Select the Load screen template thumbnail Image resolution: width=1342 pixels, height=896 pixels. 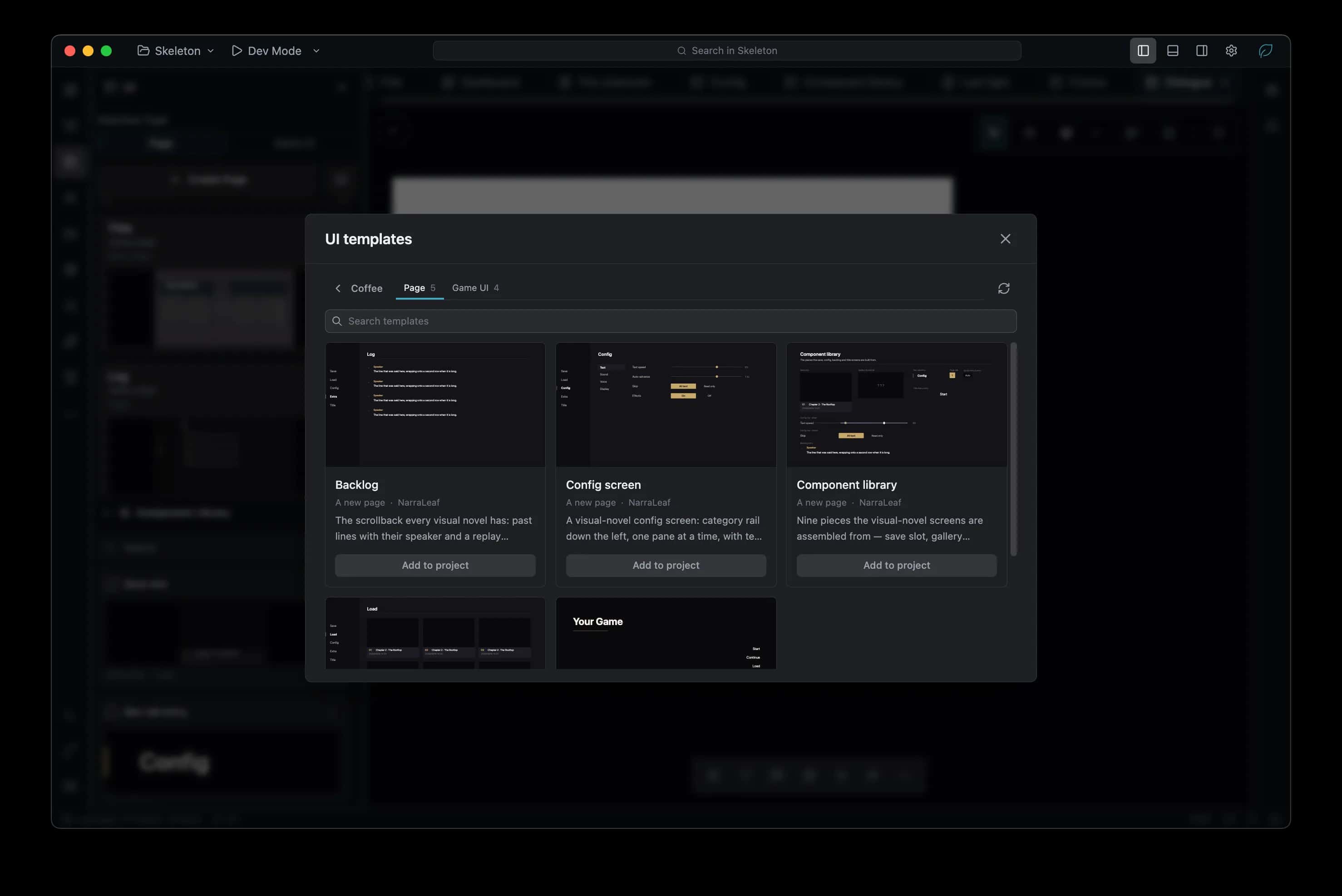coord(435,633)
